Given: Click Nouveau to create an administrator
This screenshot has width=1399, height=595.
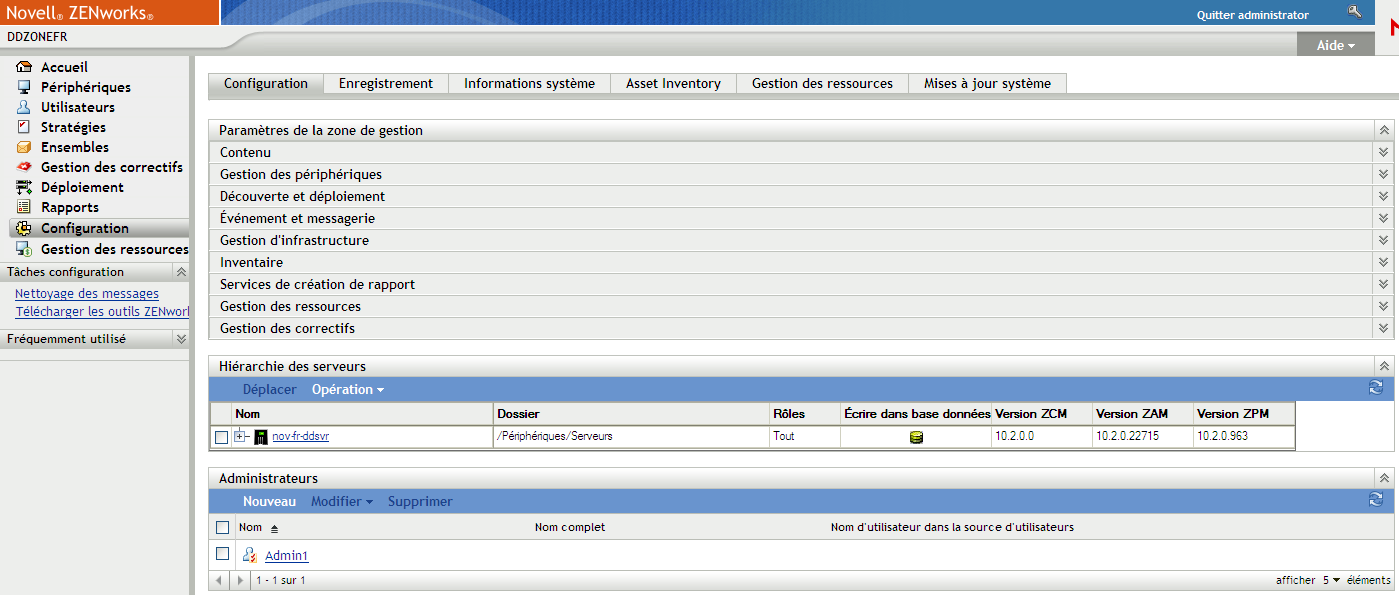Looking at the screenshot, I should (x=269, y=501).
